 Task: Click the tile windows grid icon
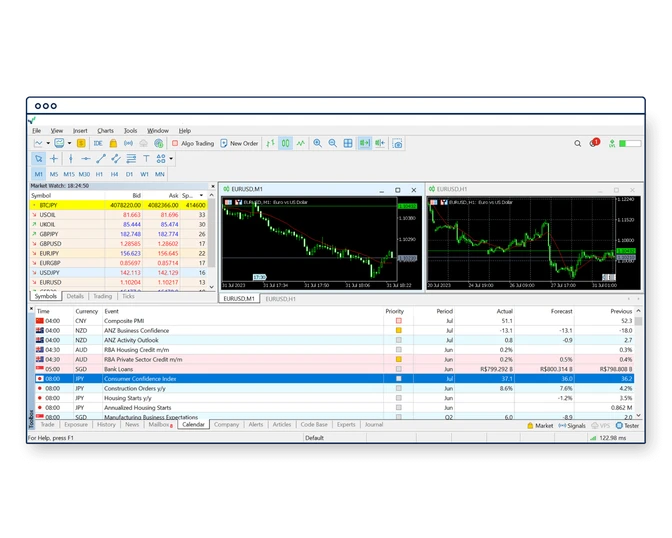point(348,144)
